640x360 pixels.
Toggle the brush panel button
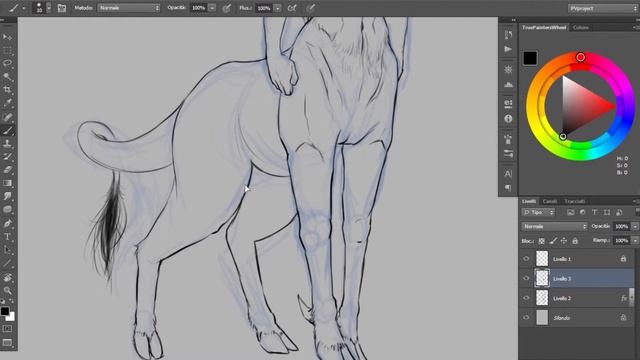(62, 8)
